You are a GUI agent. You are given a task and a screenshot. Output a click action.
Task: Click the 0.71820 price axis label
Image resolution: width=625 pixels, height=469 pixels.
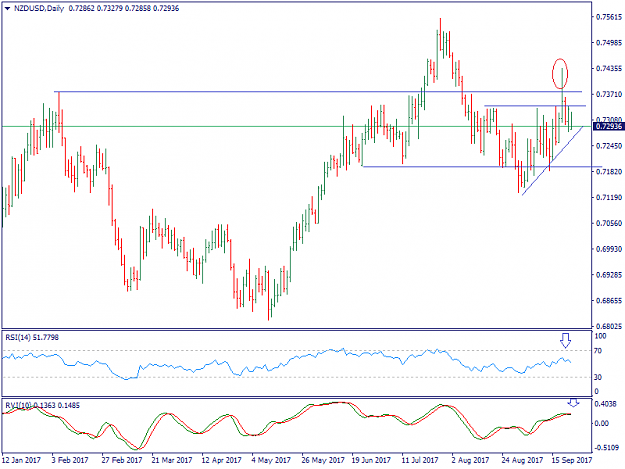(609, 172)
